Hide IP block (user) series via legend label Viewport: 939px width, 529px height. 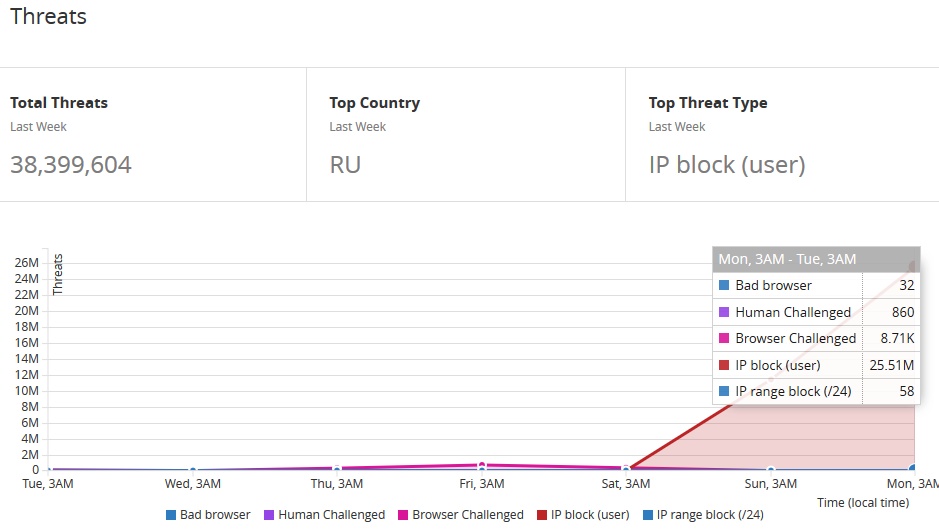pos(590,515)
